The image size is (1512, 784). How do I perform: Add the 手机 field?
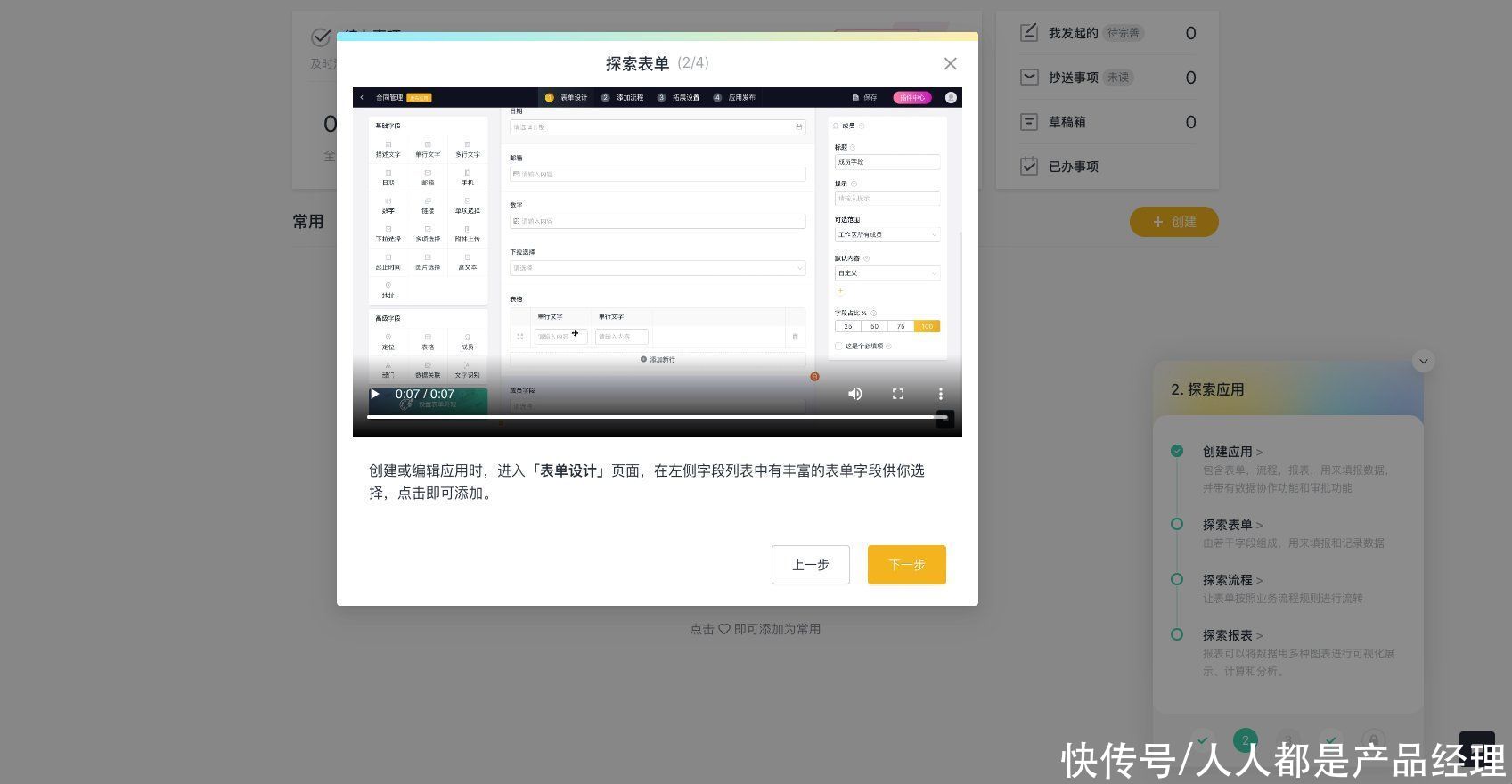[468, 177]
